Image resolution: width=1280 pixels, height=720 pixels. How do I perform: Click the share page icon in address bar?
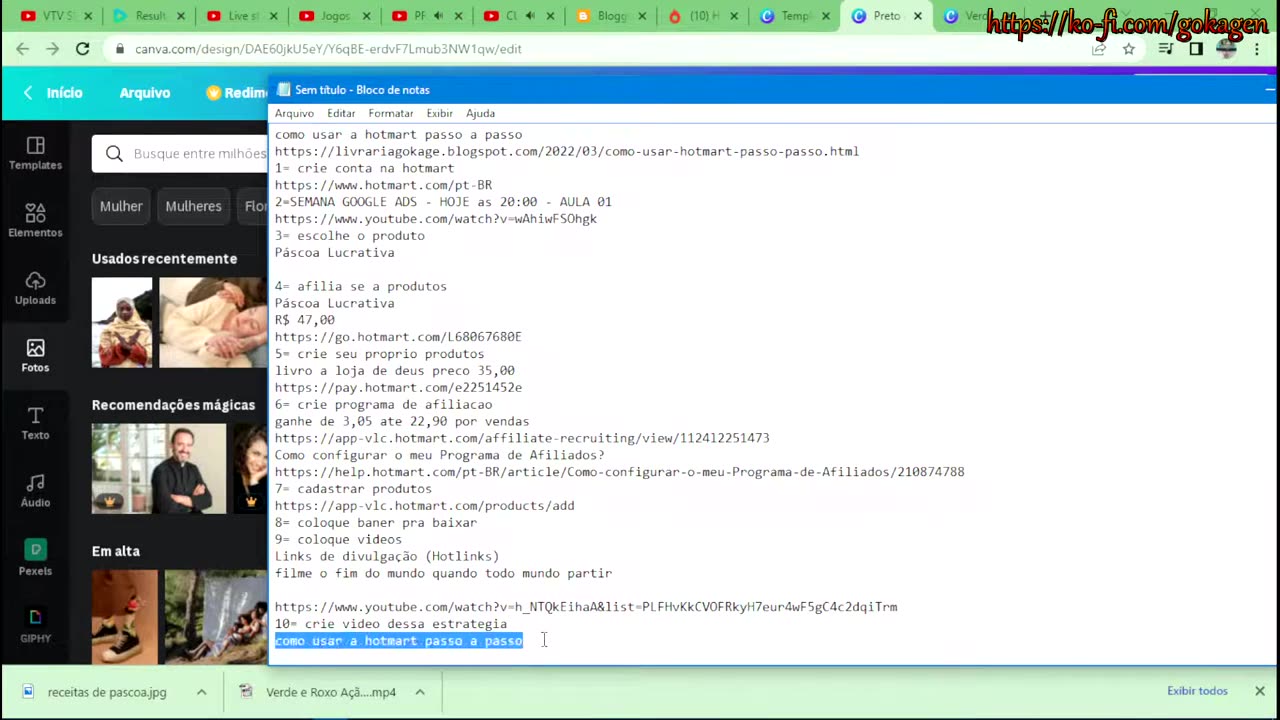(1099, 49)
